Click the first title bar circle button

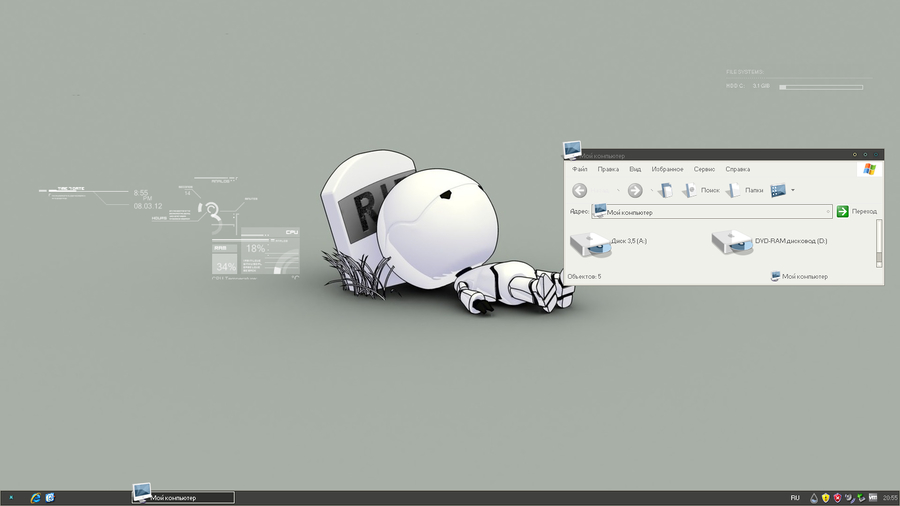[x=855, y=154]
